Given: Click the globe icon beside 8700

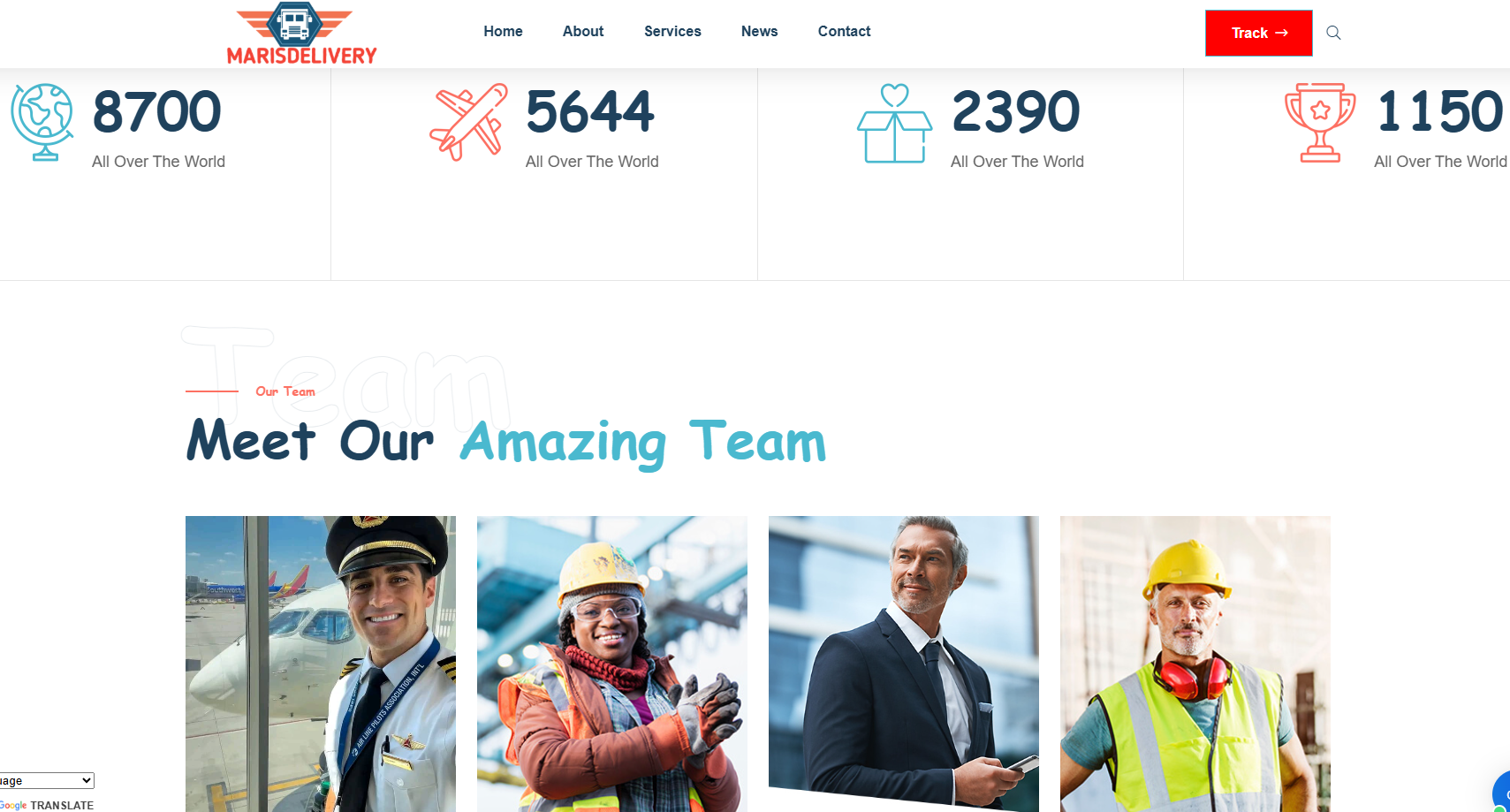Looking at the screenshot, I should point(42,122).
